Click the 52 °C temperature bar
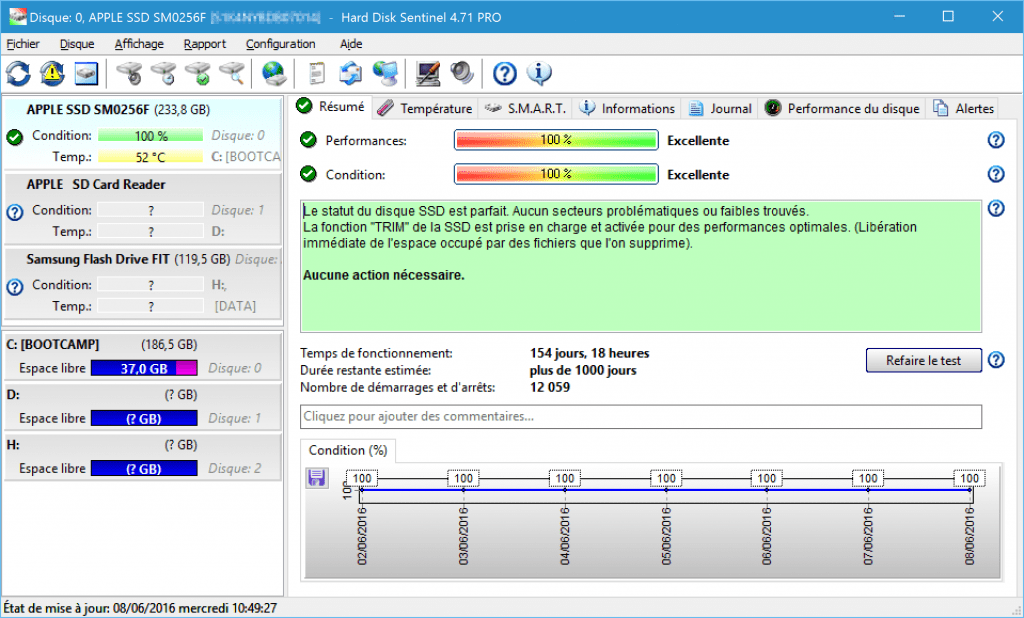Image resolution: width=1024 pixels, height=618 pixels. pos(151,157)
